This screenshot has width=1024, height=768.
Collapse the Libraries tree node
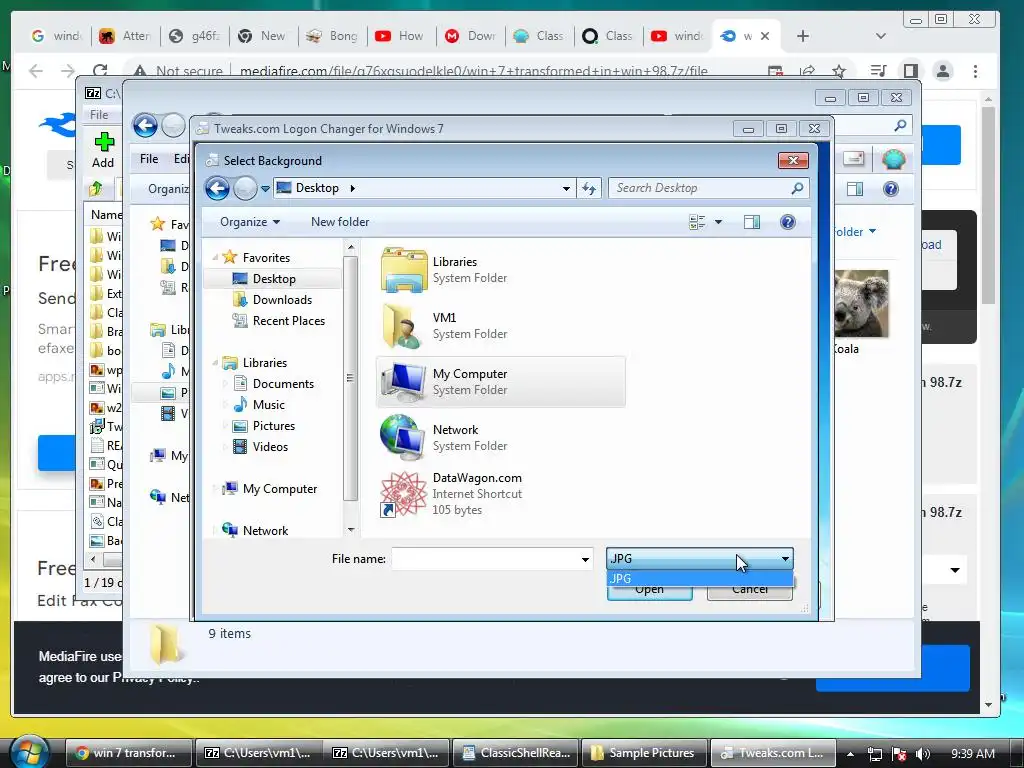(x=215, y=362)
